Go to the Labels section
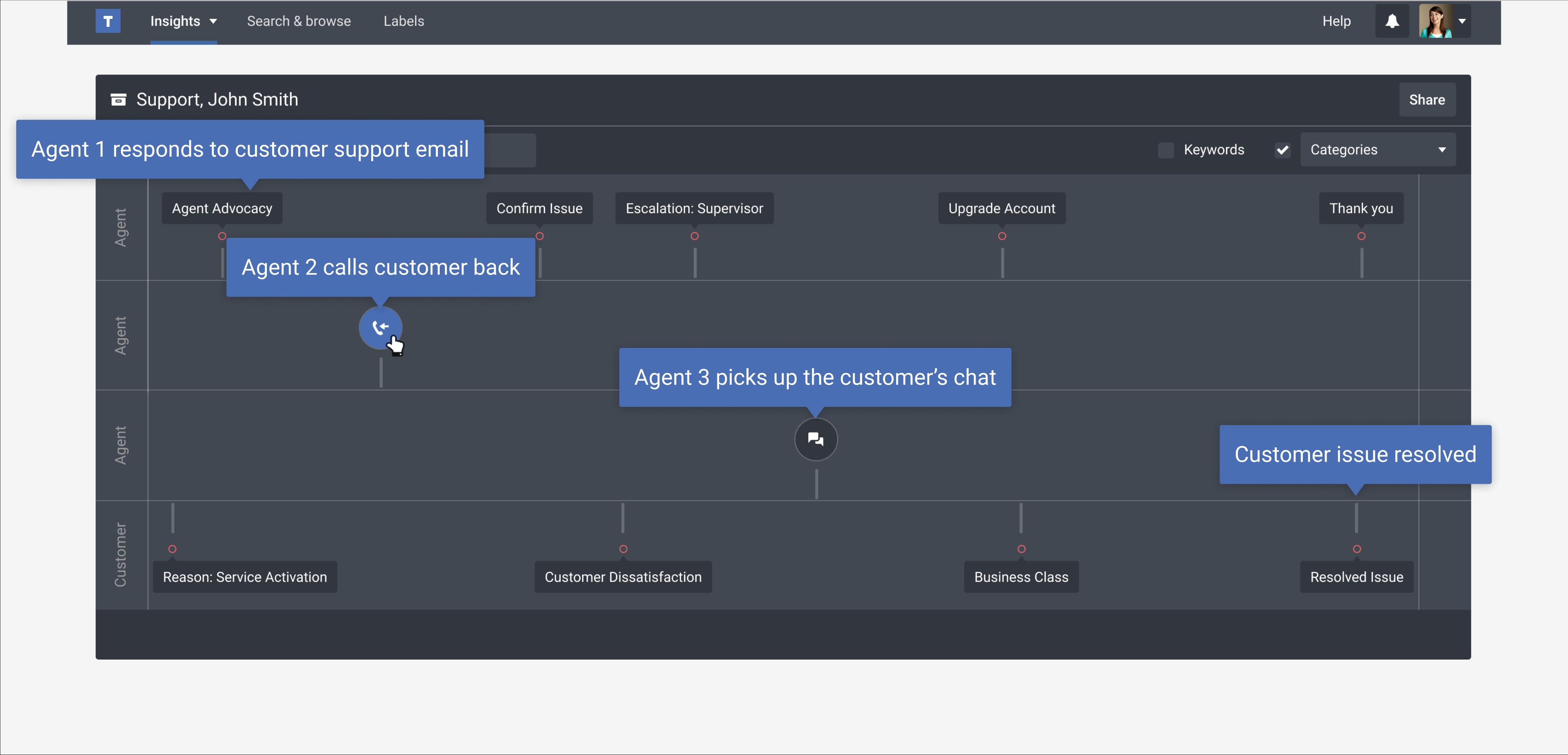 [x=404, y=21]
